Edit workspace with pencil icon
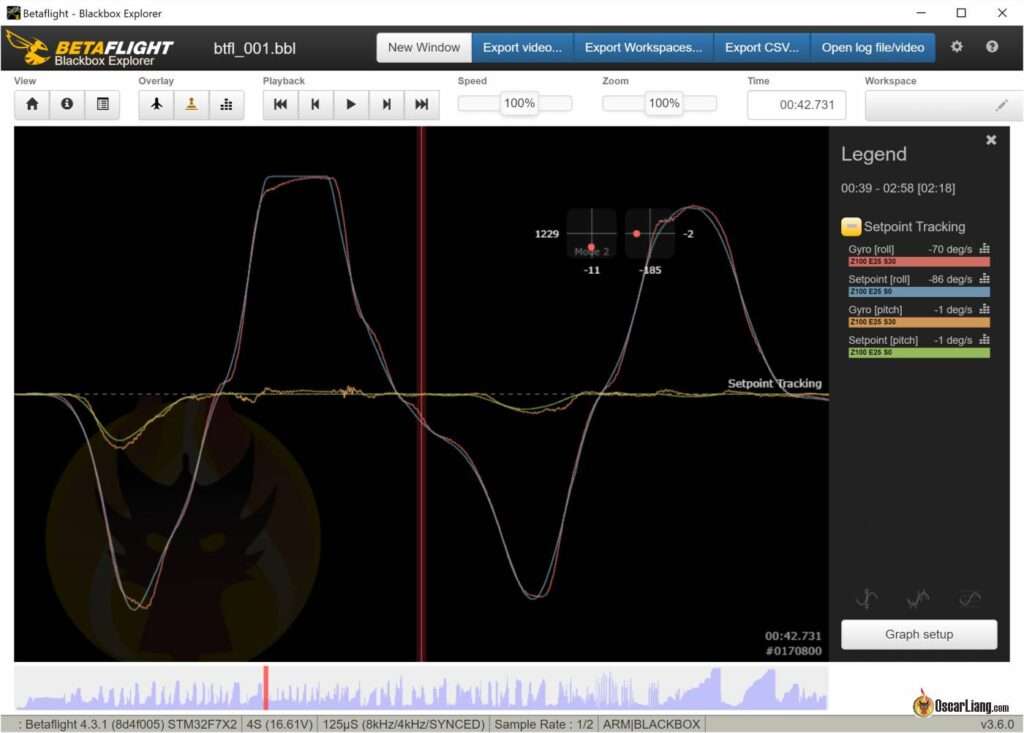 pos(1002,105)
